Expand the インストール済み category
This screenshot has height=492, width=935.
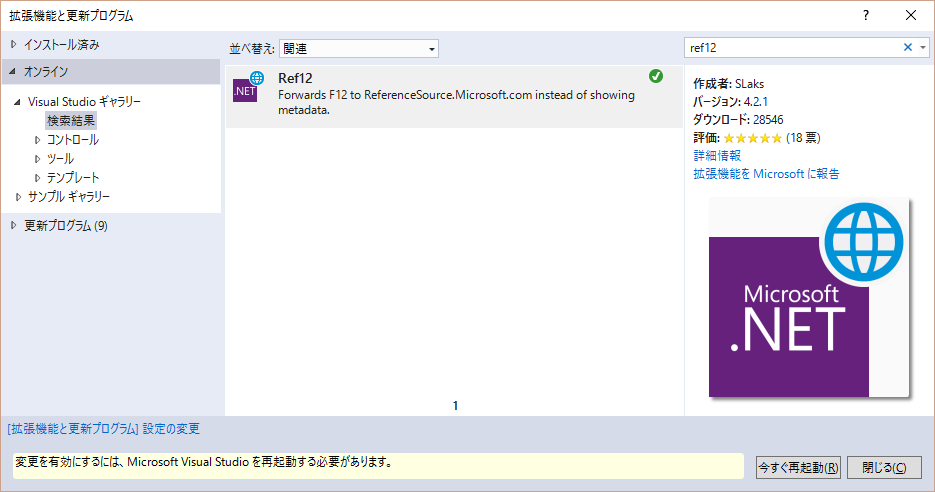[x=14, y=44]
